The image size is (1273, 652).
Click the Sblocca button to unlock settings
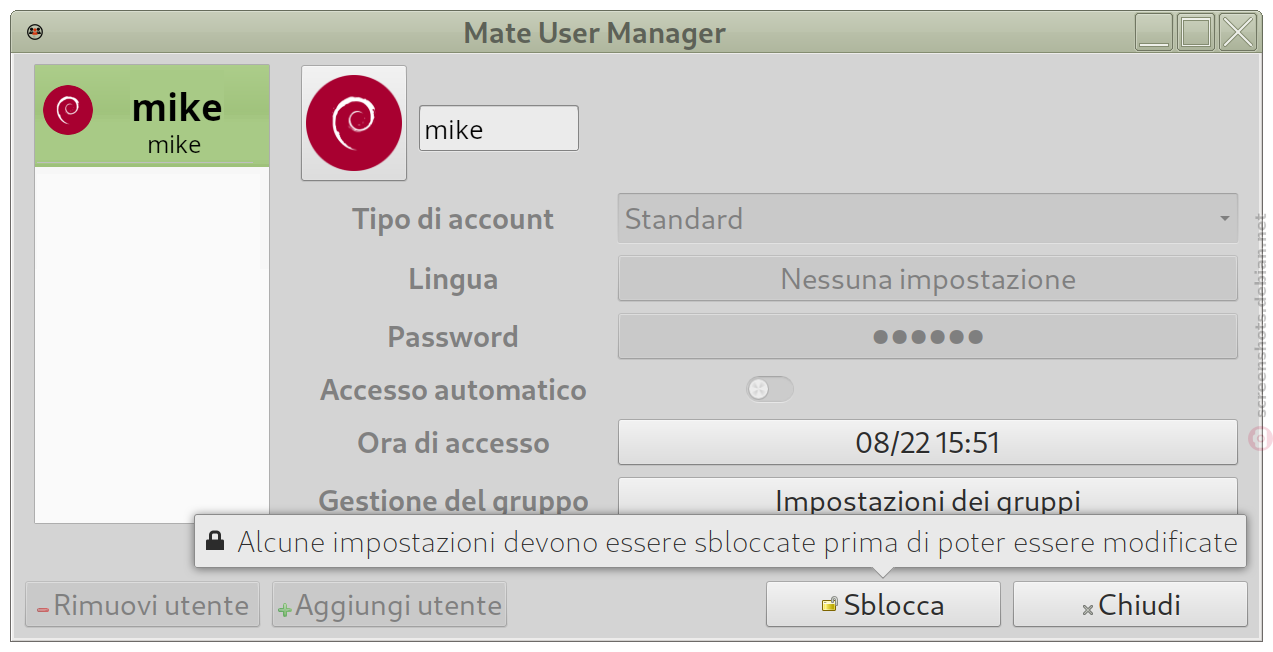click(883, 605)
